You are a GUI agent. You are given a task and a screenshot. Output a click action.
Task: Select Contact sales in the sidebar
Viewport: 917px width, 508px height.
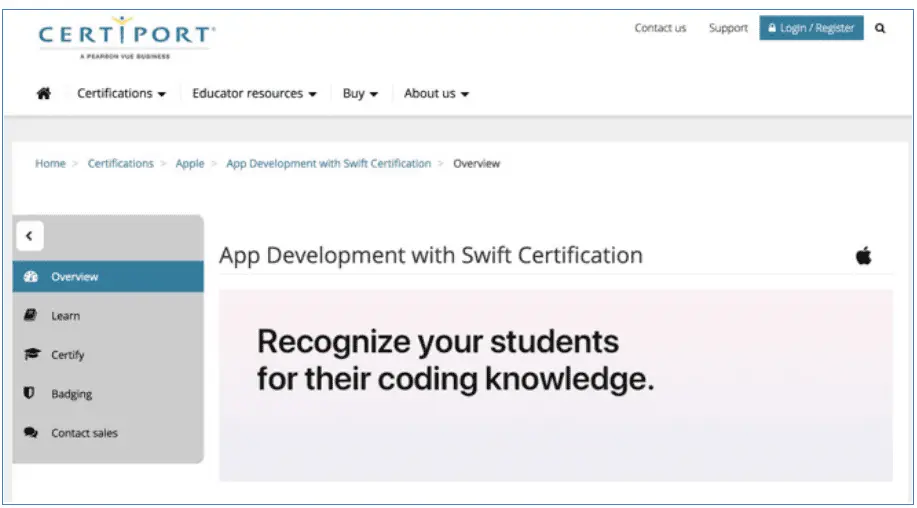coord(108,433)
